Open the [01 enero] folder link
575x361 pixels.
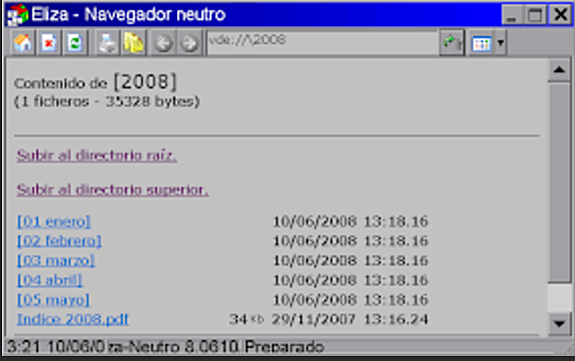[x=54, y=222]
